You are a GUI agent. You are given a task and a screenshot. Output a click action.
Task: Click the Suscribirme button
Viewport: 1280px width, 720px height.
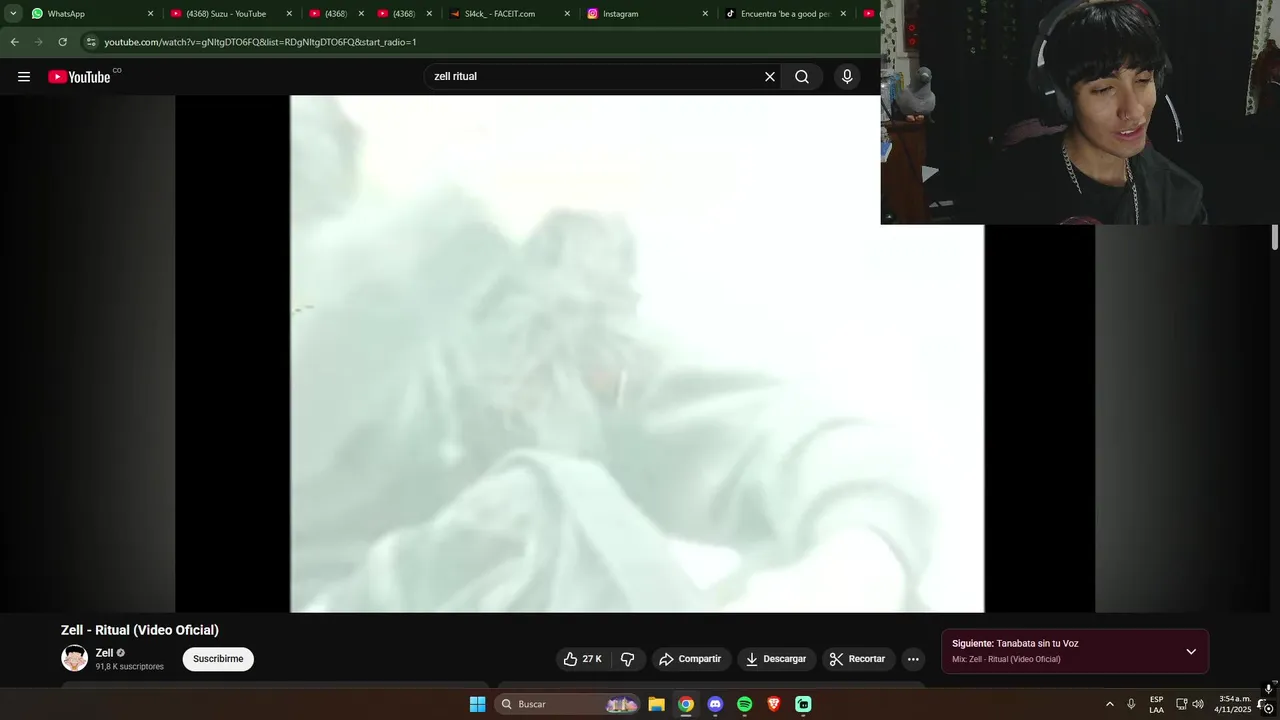[x=218, y=659]
